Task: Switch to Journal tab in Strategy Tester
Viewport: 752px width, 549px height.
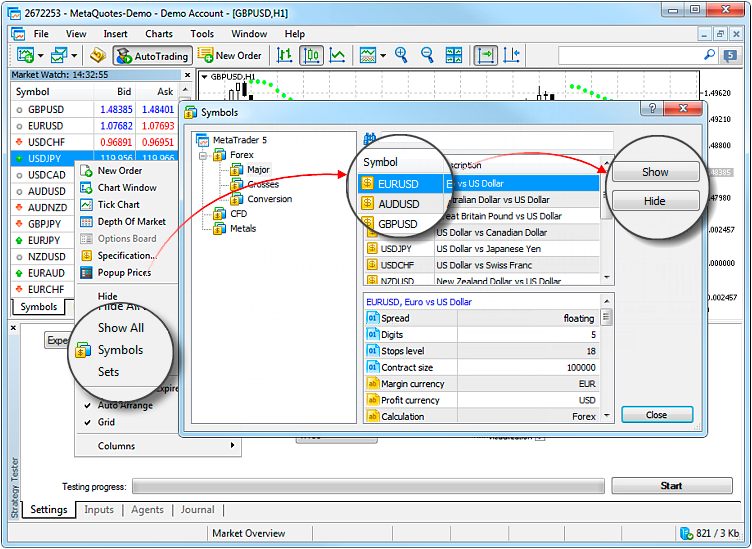Action: coord(198,510)
